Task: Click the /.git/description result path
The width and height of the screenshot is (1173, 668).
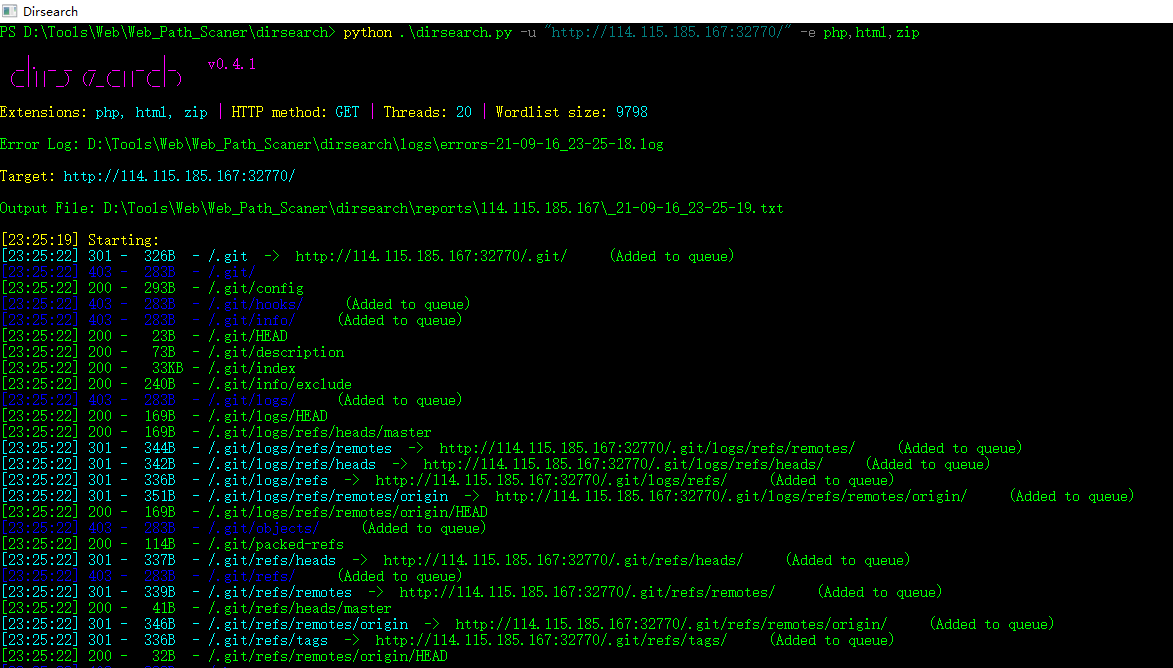Action: click(x=276, y=352)
